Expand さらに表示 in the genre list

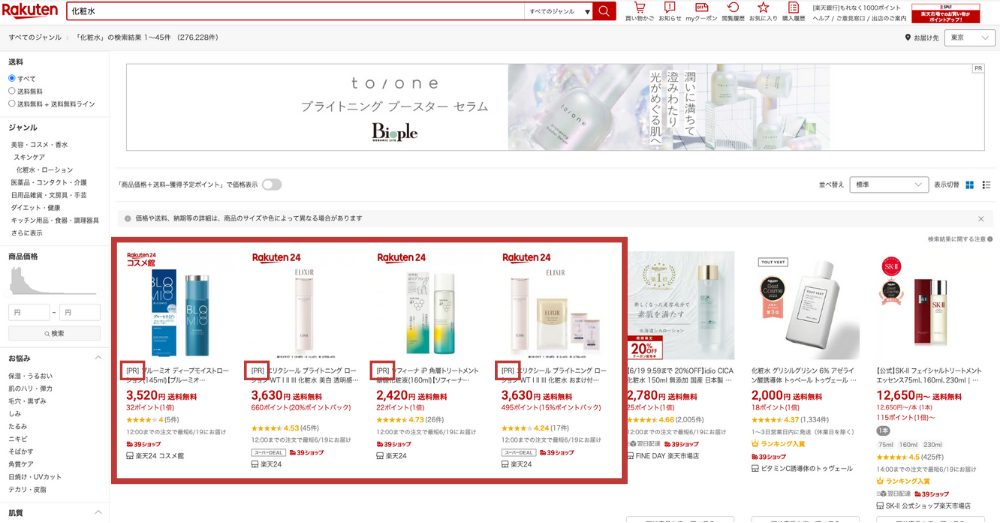pyautogui.click(x=26, y=233)
